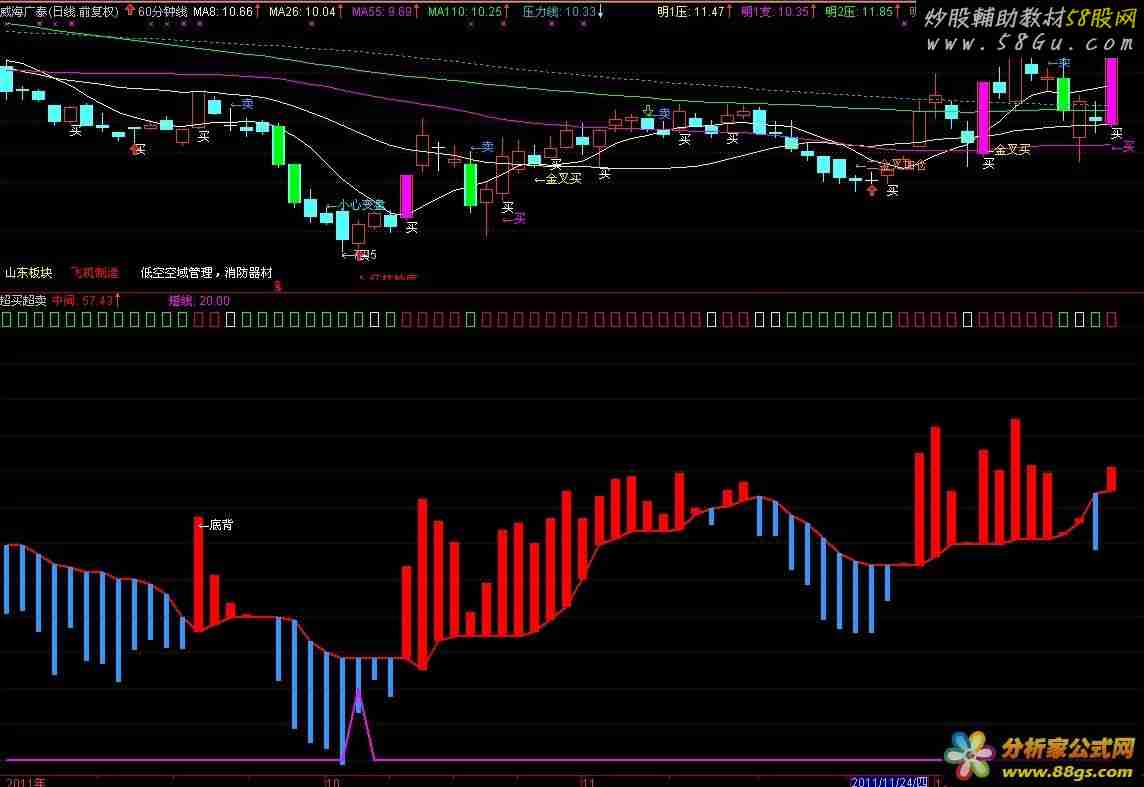Select the 超买超卖 indicator name

pyautogui.click(x=23, y=301)
